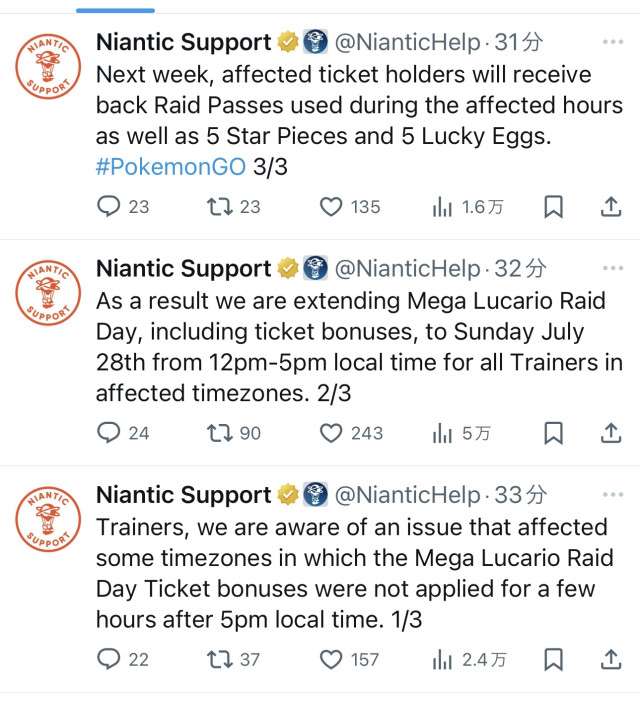This screenshot has height=703, width=640.
Task: Like the tweet with 135 likes
Action: tap(331, 207)
